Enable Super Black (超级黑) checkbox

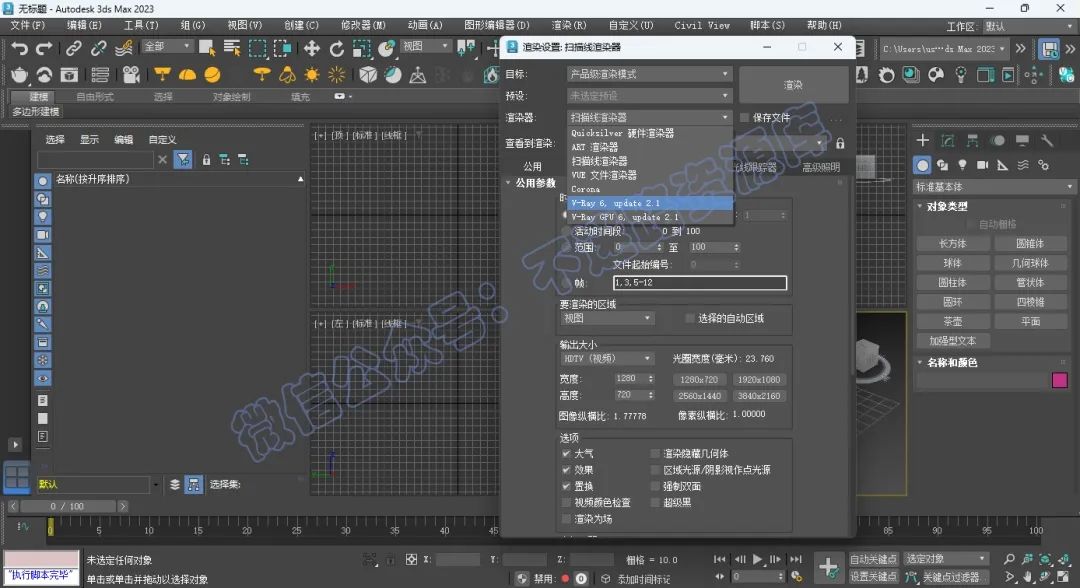pyautogui.click(x=655, y=503)
